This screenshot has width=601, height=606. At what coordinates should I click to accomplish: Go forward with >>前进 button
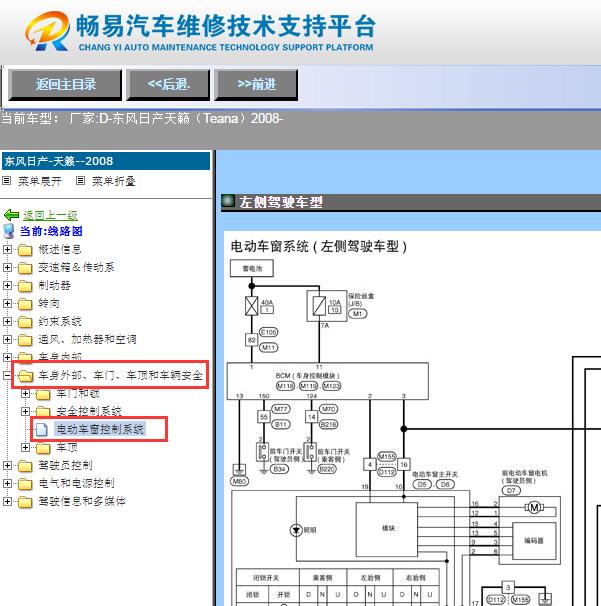[256, 85]
